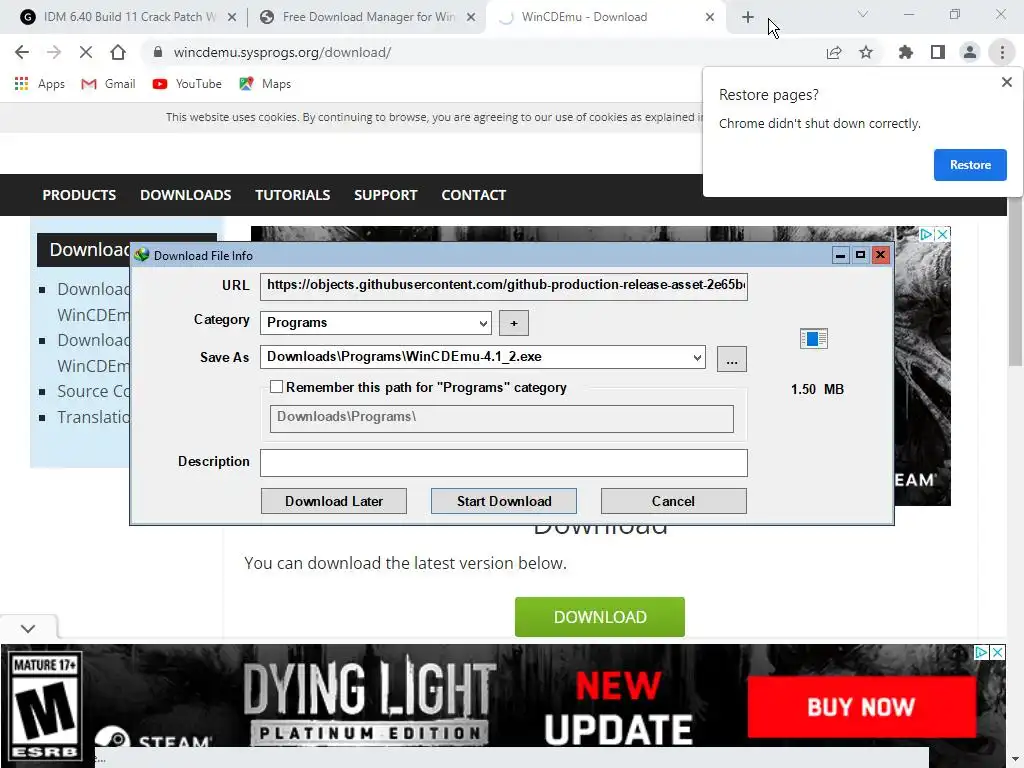Open the TUTORIALS menu
Image resolution: width=1024 pixels, height=768 pixels.
pos(293,195)
